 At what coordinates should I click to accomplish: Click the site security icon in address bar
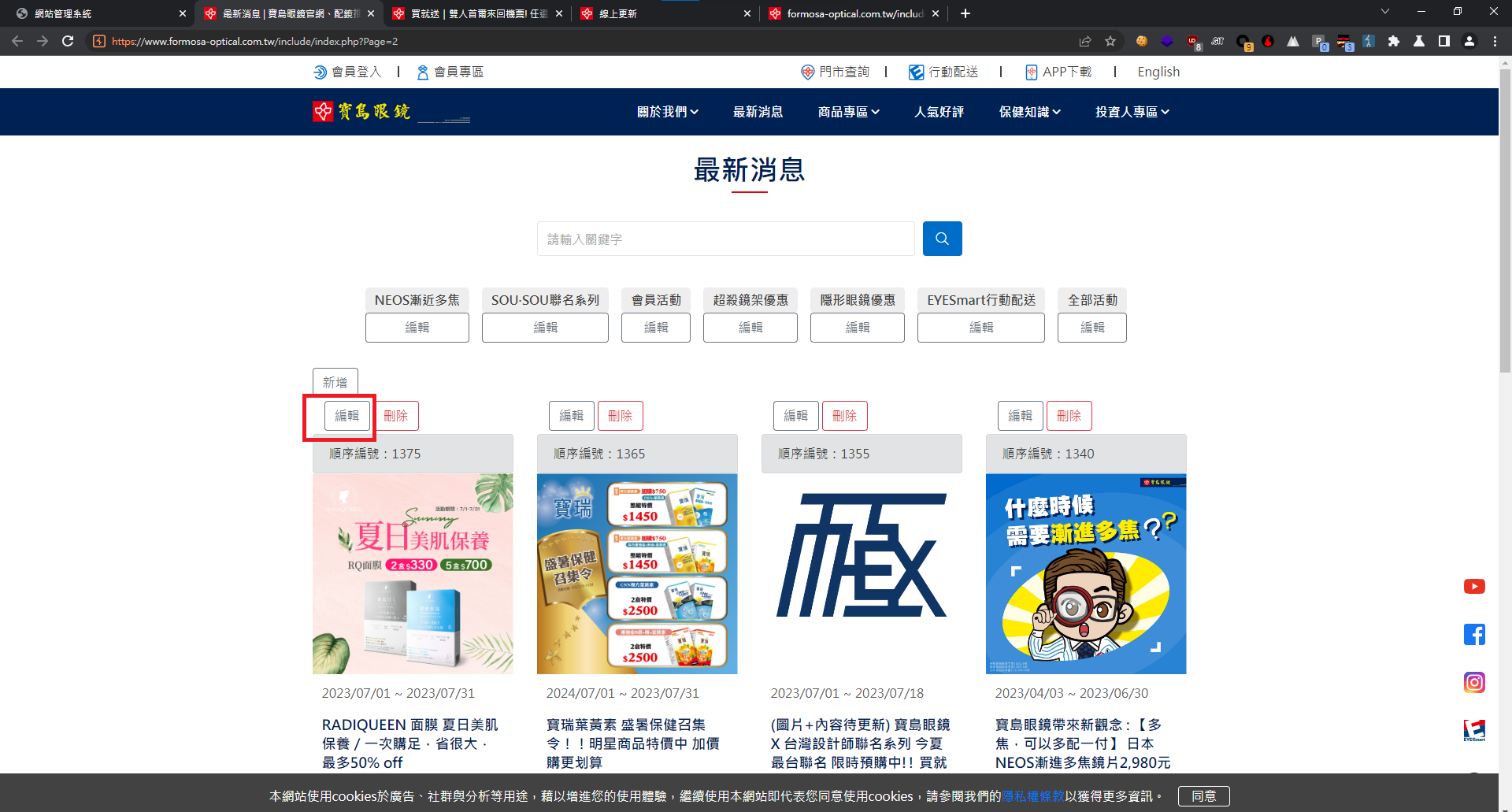pyautogui.click(x=99, y=41)
